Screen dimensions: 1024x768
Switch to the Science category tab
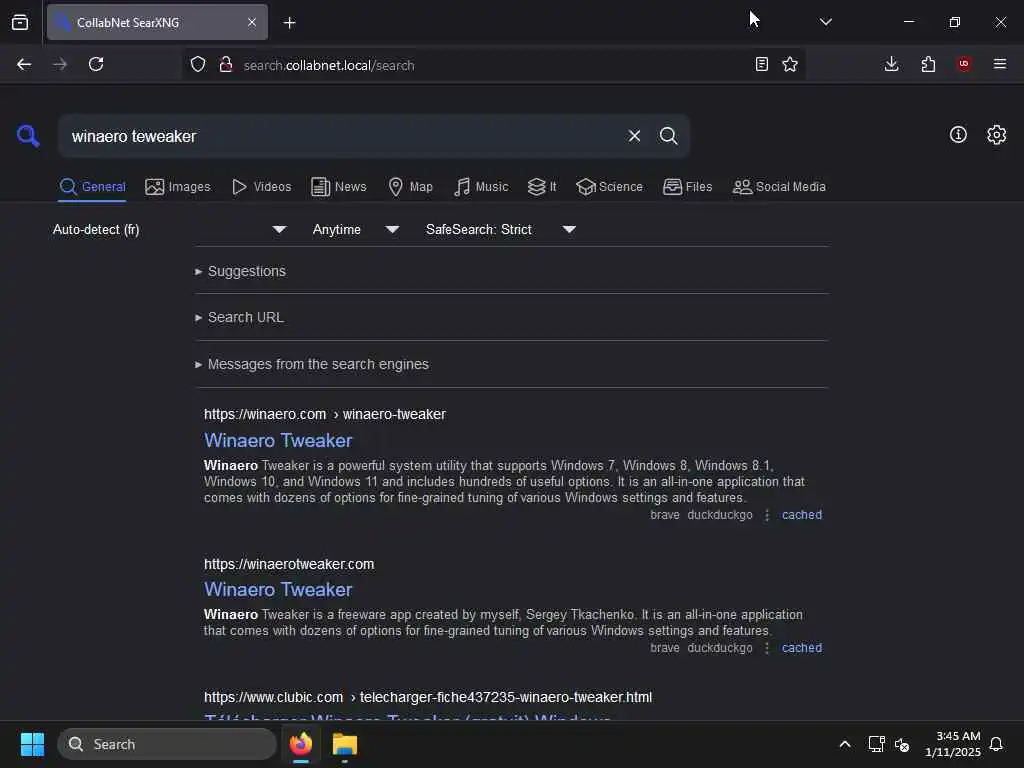(609, 187)
